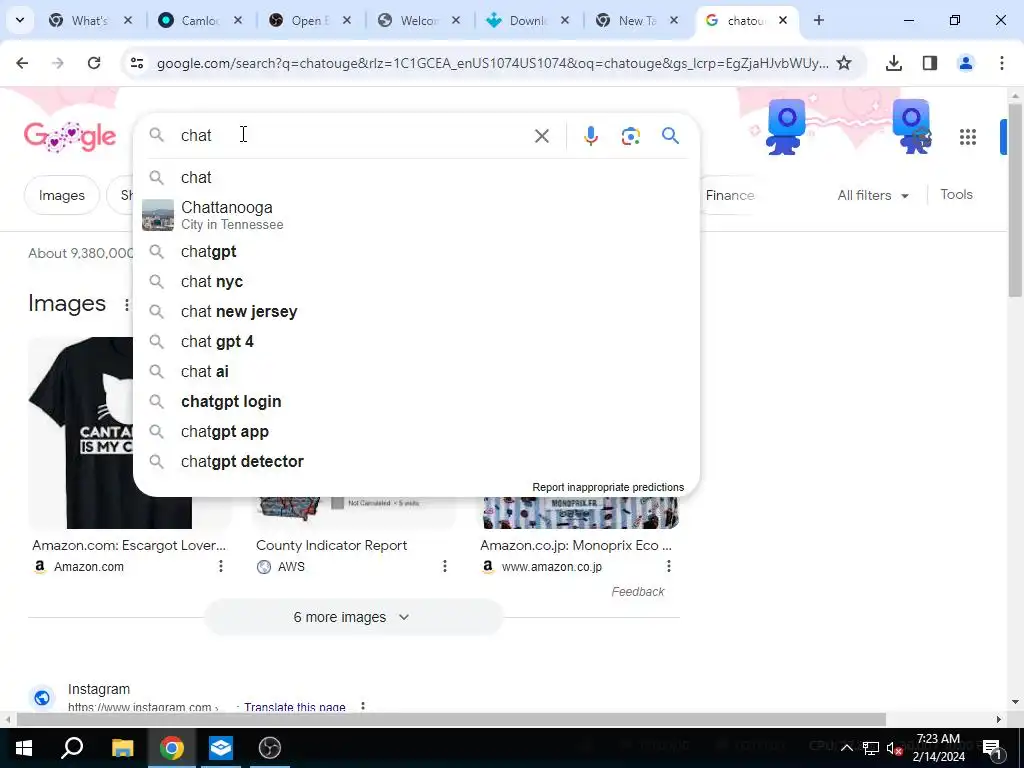Open more options for Amazon.com image result
Viewport: 1024px width, 768px height.
point(221,566)
